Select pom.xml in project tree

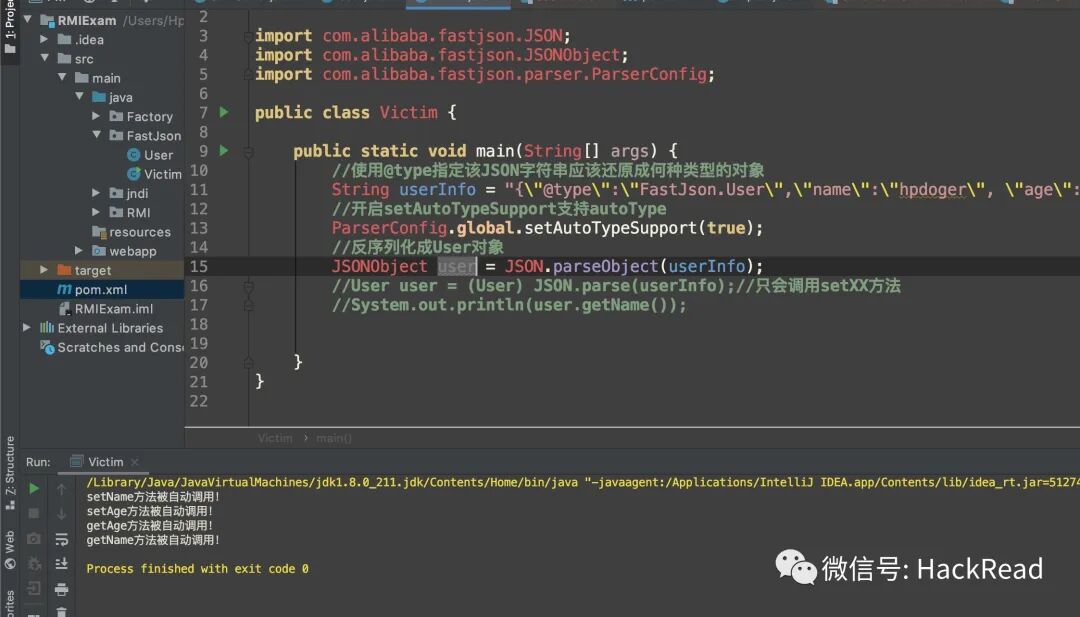pyautogui.click(x=101, y=290)
